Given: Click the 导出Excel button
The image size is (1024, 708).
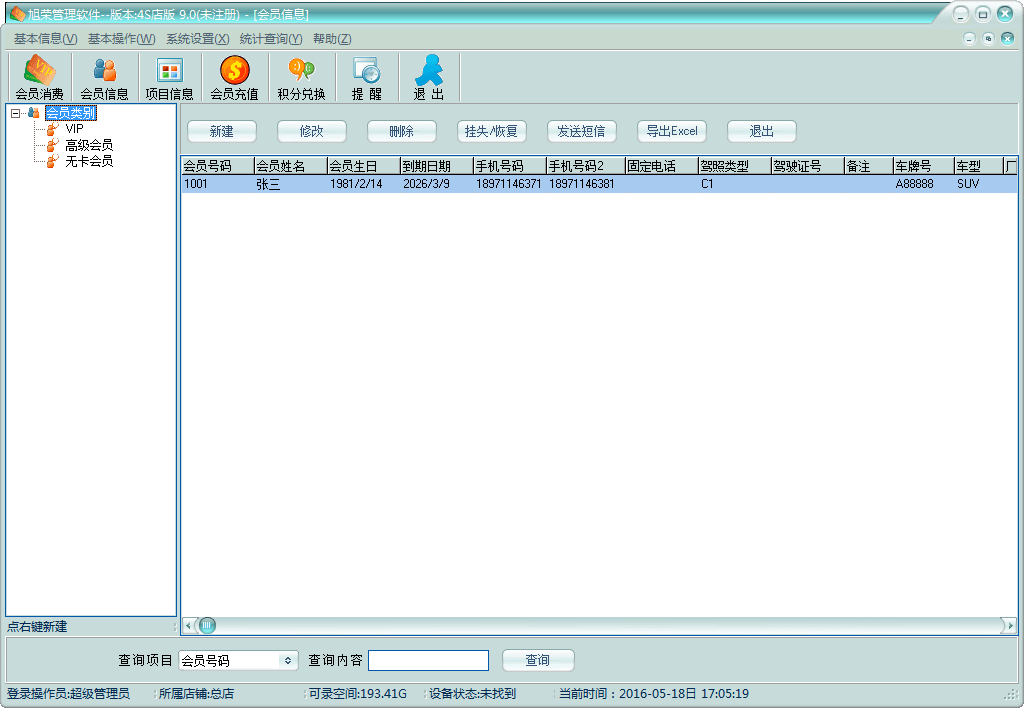Looking at the screenshot, I should pos(671,132).
